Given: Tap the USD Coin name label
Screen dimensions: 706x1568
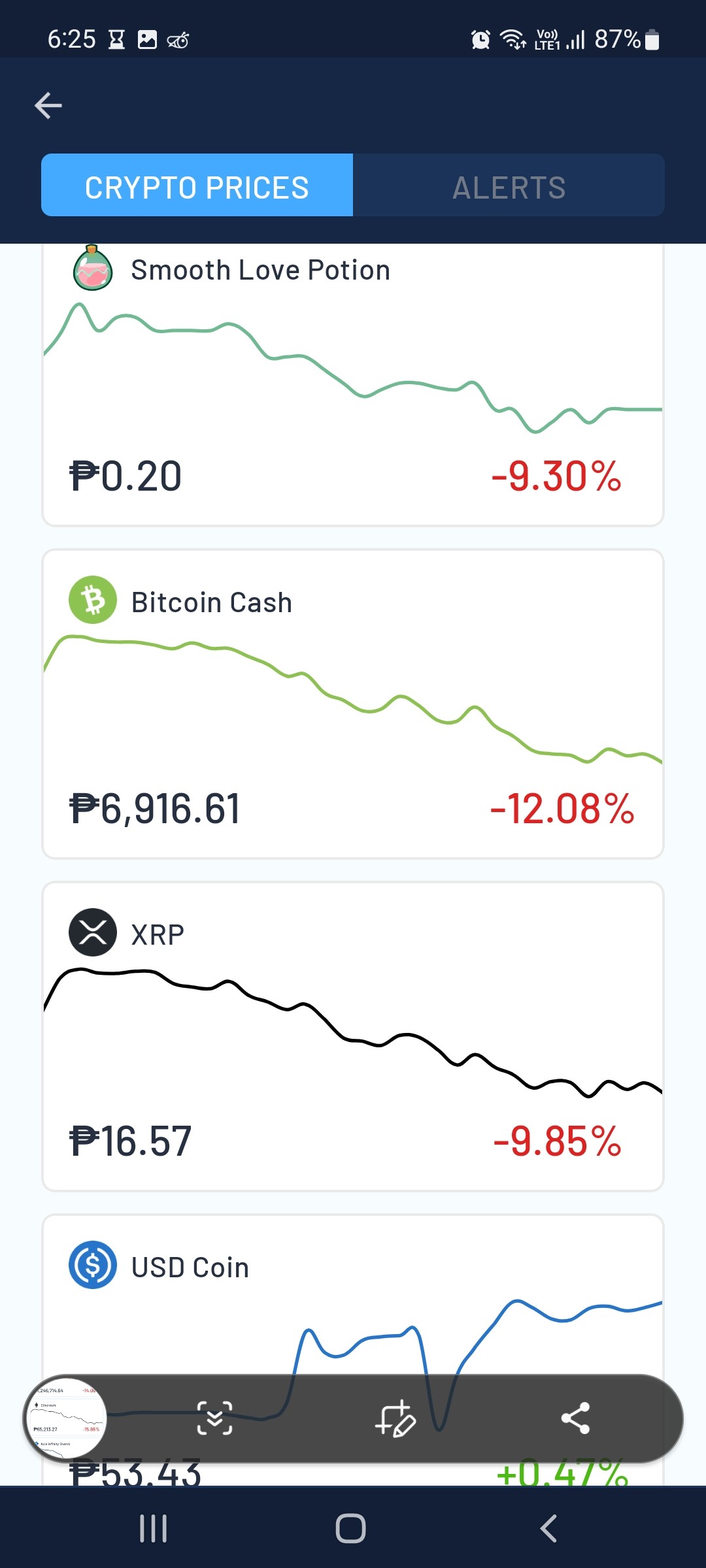Looking at the screenshot, I should [x=190, y=1267].
